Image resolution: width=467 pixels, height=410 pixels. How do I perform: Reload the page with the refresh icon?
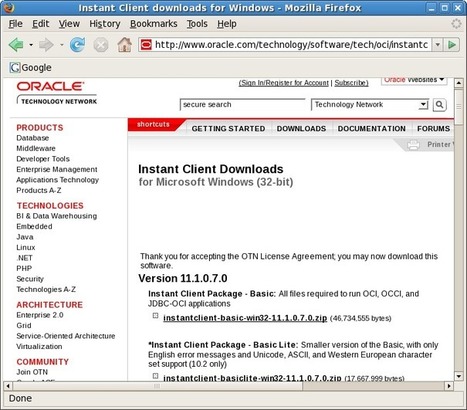pyautogui.click(x=77, y=45)
